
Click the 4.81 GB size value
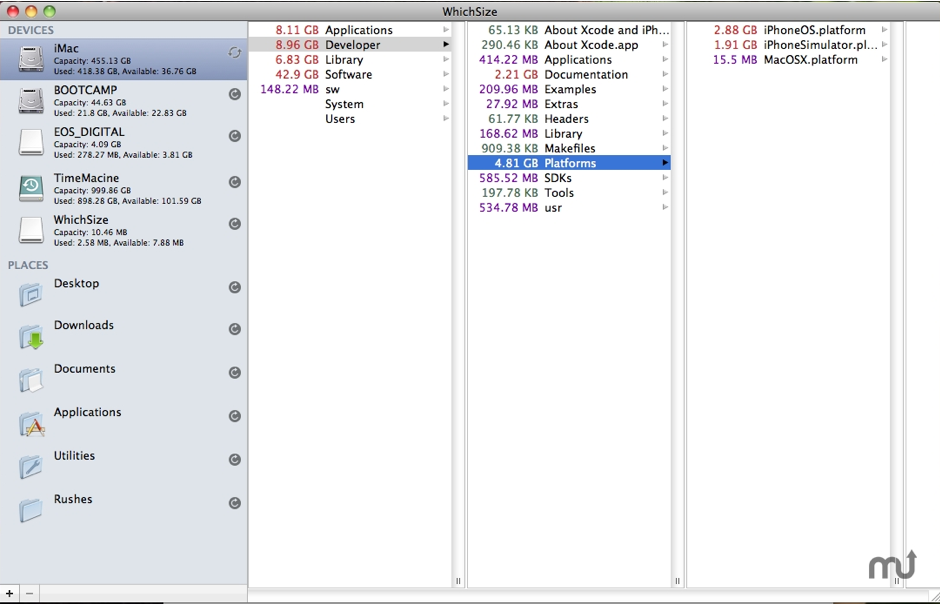tap(516, 162)
